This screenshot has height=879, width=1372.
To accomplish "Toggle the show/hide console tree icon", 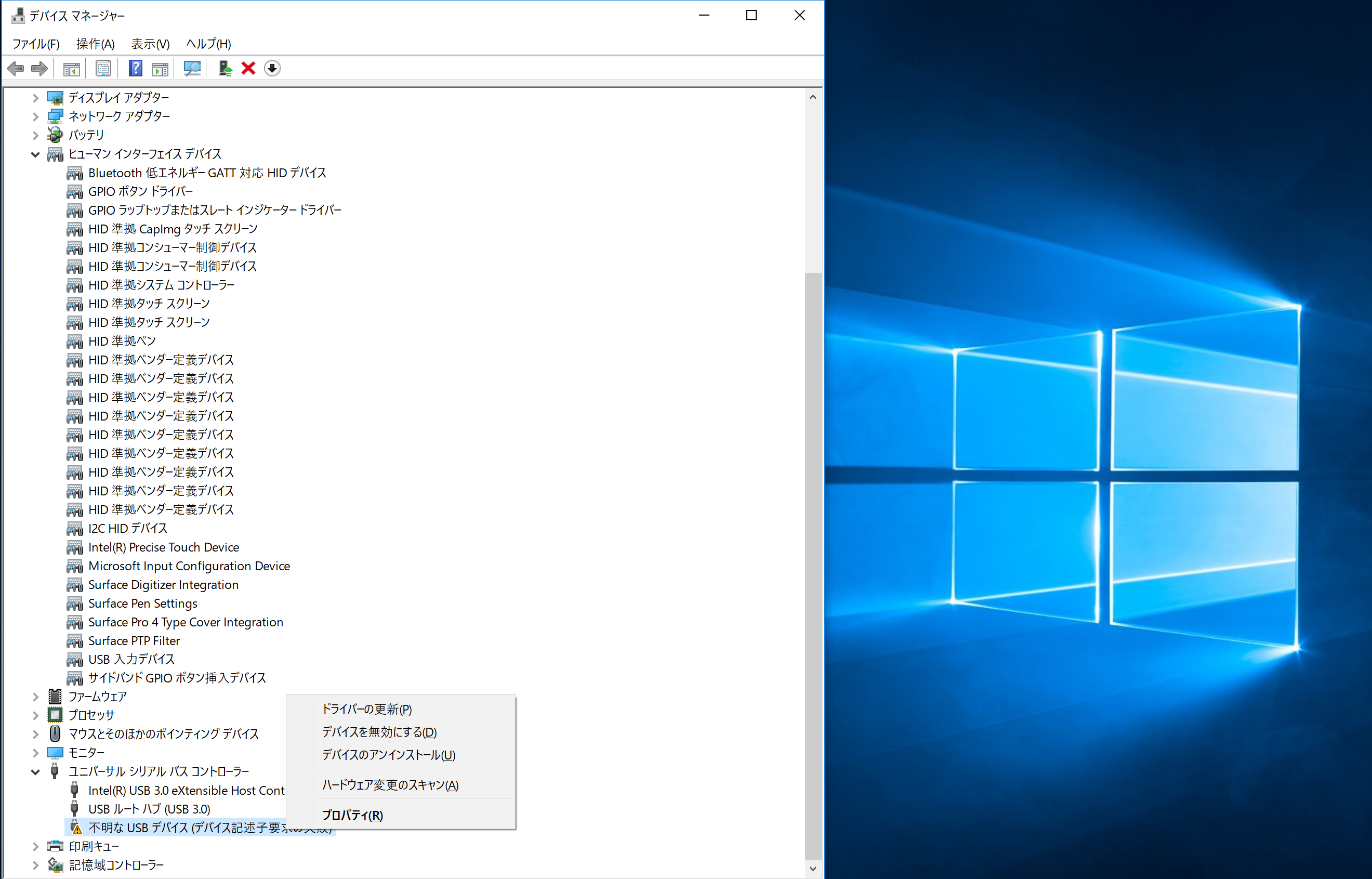I will tap(71, 69).
